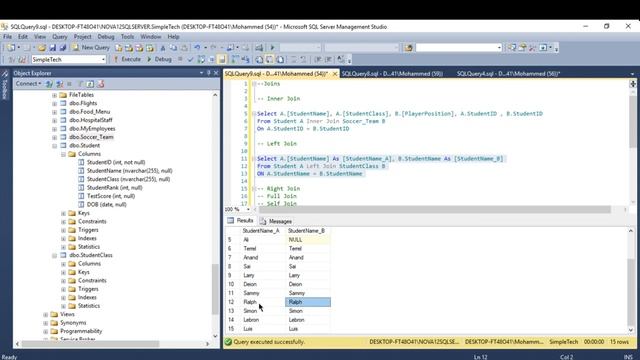Open the Tools menu
640x360 pixels.
click(127, 37)
